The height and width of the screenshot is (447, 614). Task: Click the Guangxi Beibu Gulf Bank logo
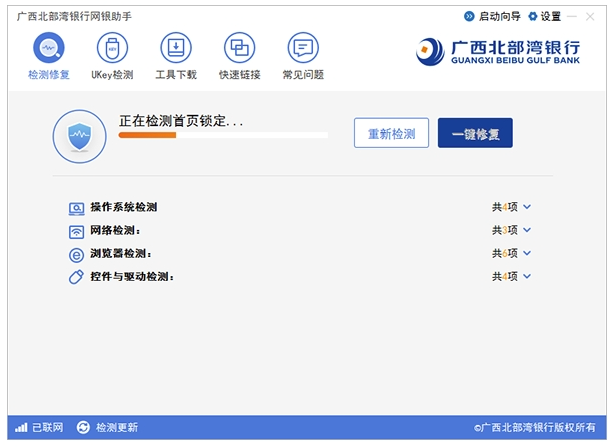tap(498, 52)
